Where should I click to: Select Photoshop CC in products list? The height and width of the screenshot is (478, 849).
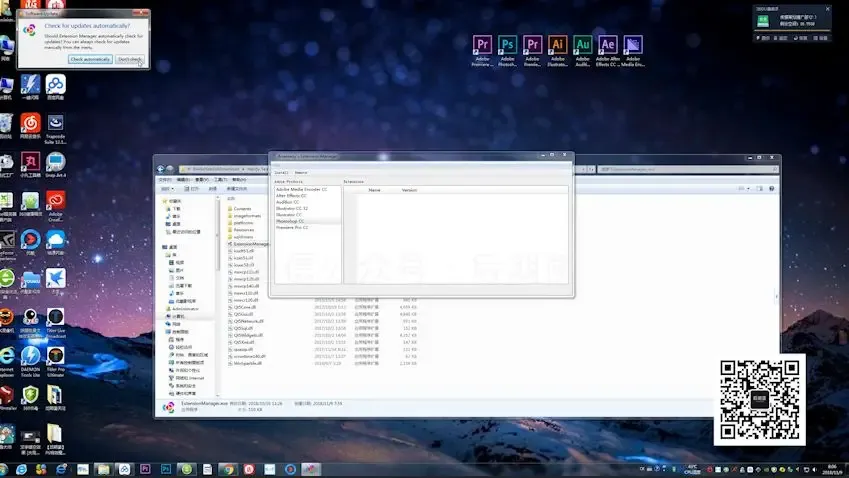click(x=290, y=221)
